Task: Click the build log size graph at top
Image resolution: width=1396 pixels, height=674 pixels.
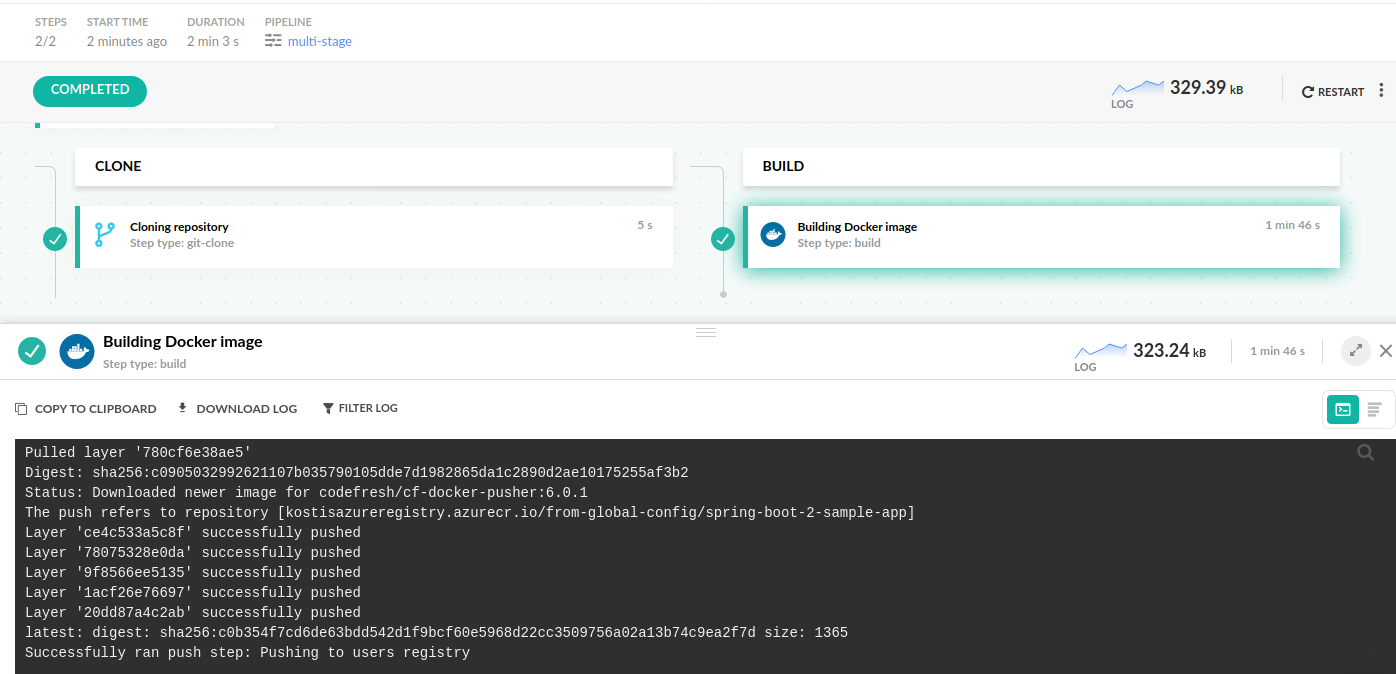Action: point(1138,88)
